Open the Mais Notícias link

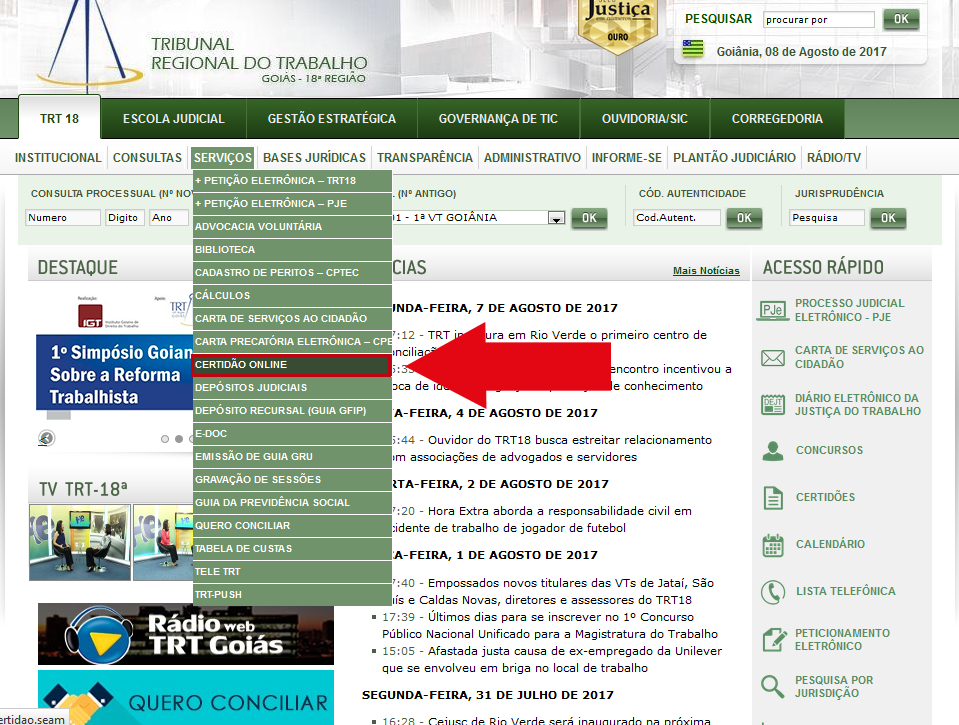pos(706,271)
